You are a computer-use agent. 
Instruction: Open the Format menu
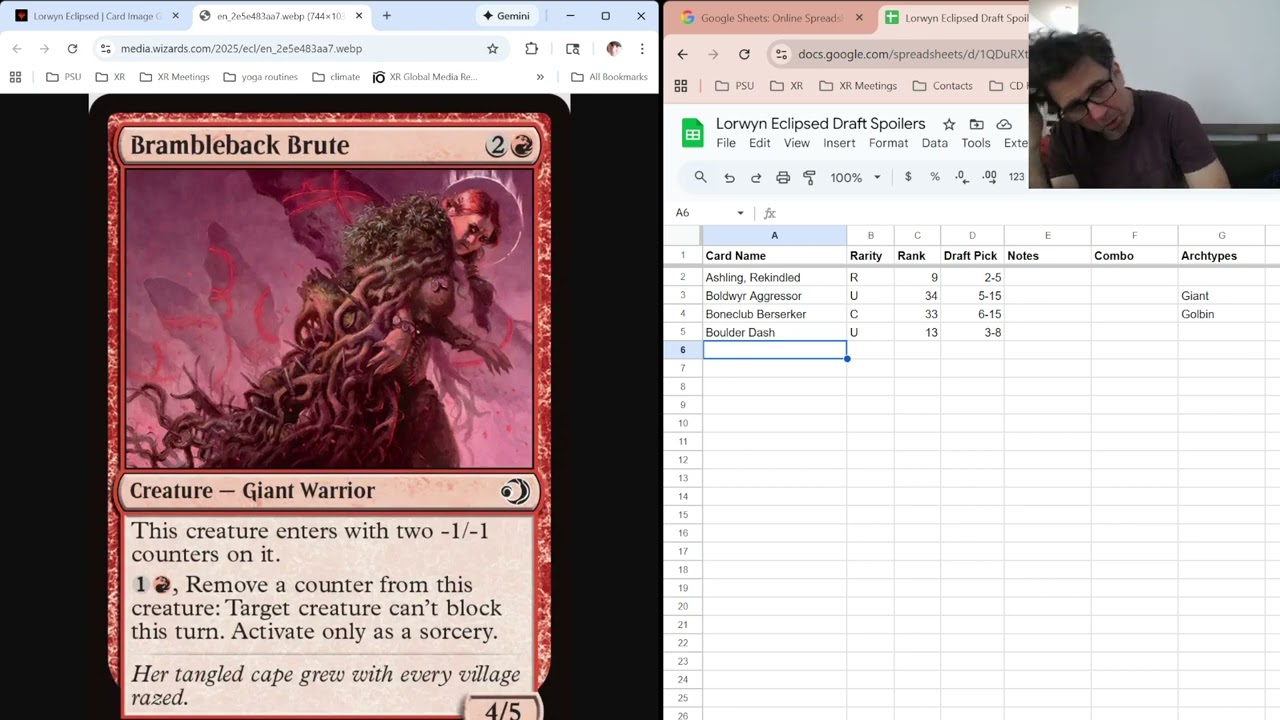(888, 143)
